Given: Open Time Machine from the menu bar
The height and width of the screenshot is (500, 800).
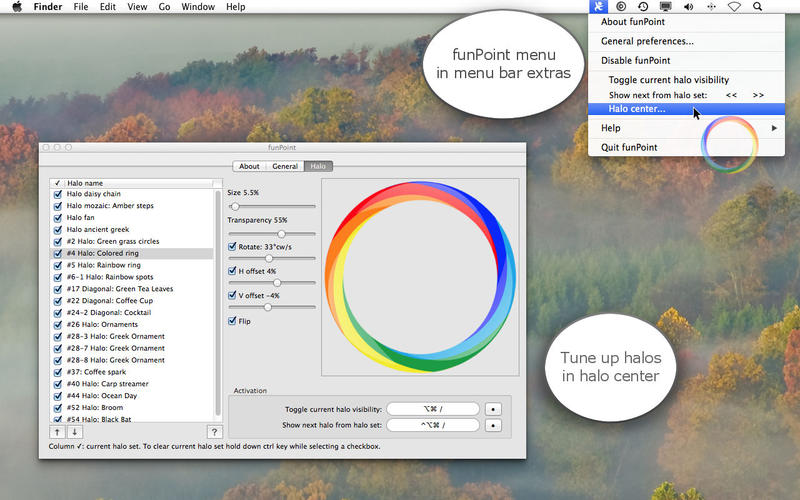Looking at the screenshot, I should pyautogui.click(x=643, y=7).
